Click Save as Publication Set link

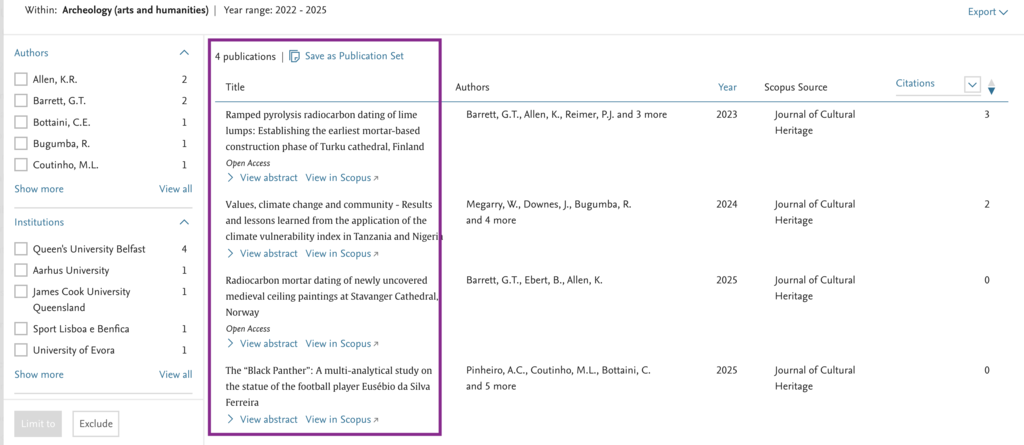click(354, 56)
